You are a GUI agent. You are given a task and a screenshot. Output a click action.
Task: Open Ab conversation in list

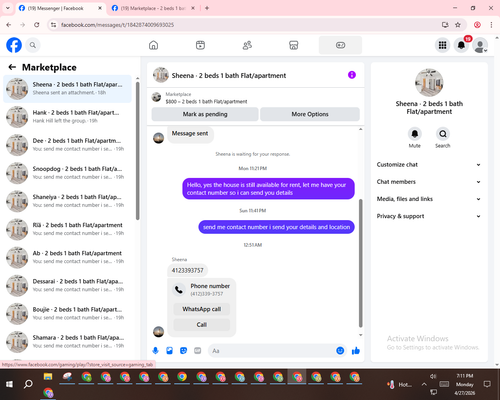click(x=67, y=257)
